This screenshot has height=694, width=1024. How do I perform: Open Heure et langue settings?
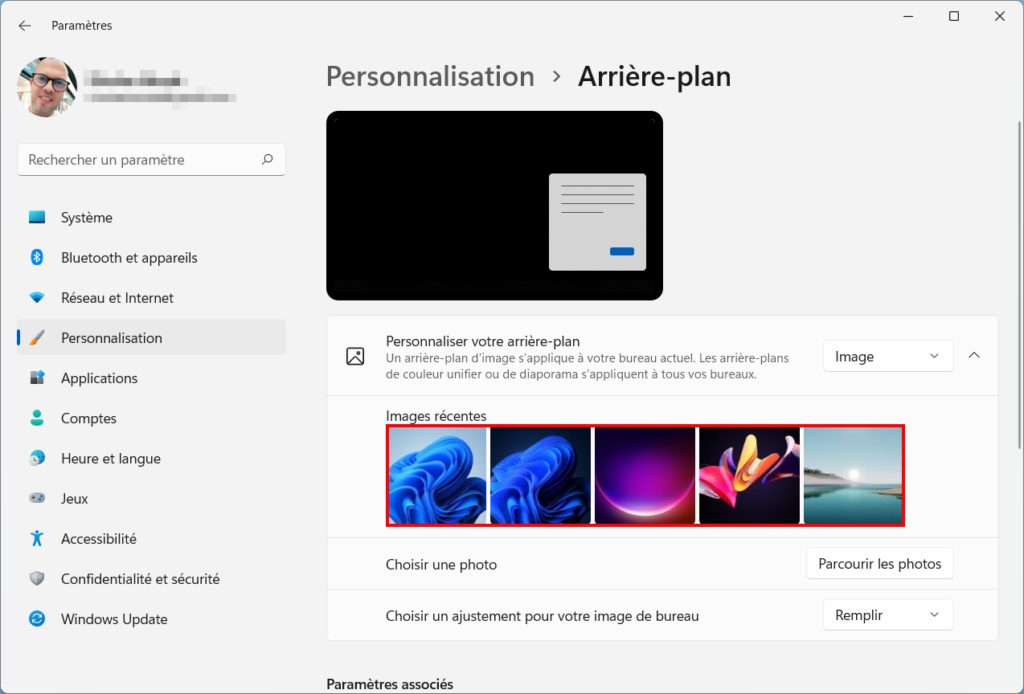(152, 458)
